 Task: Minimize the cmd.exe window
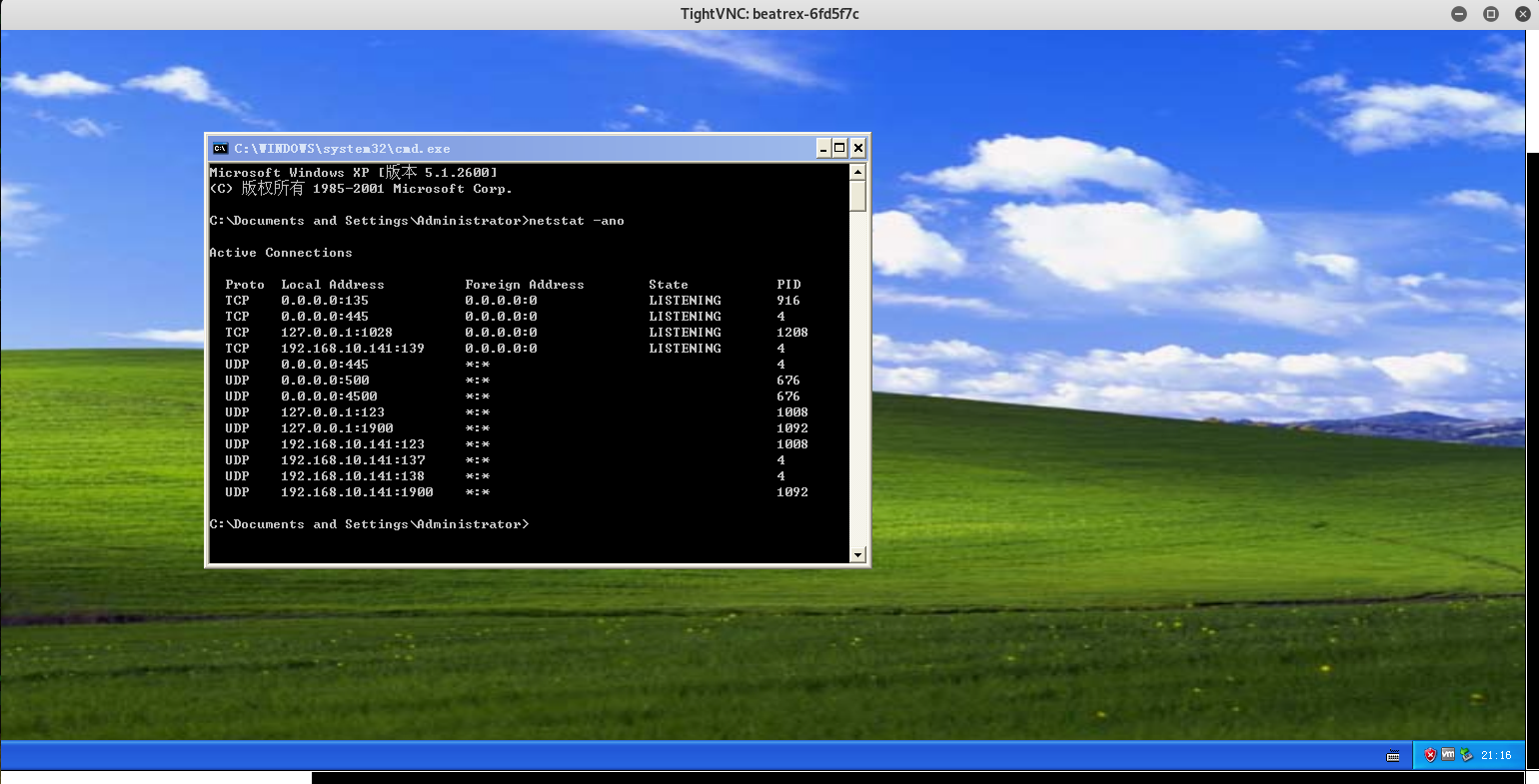823,148
